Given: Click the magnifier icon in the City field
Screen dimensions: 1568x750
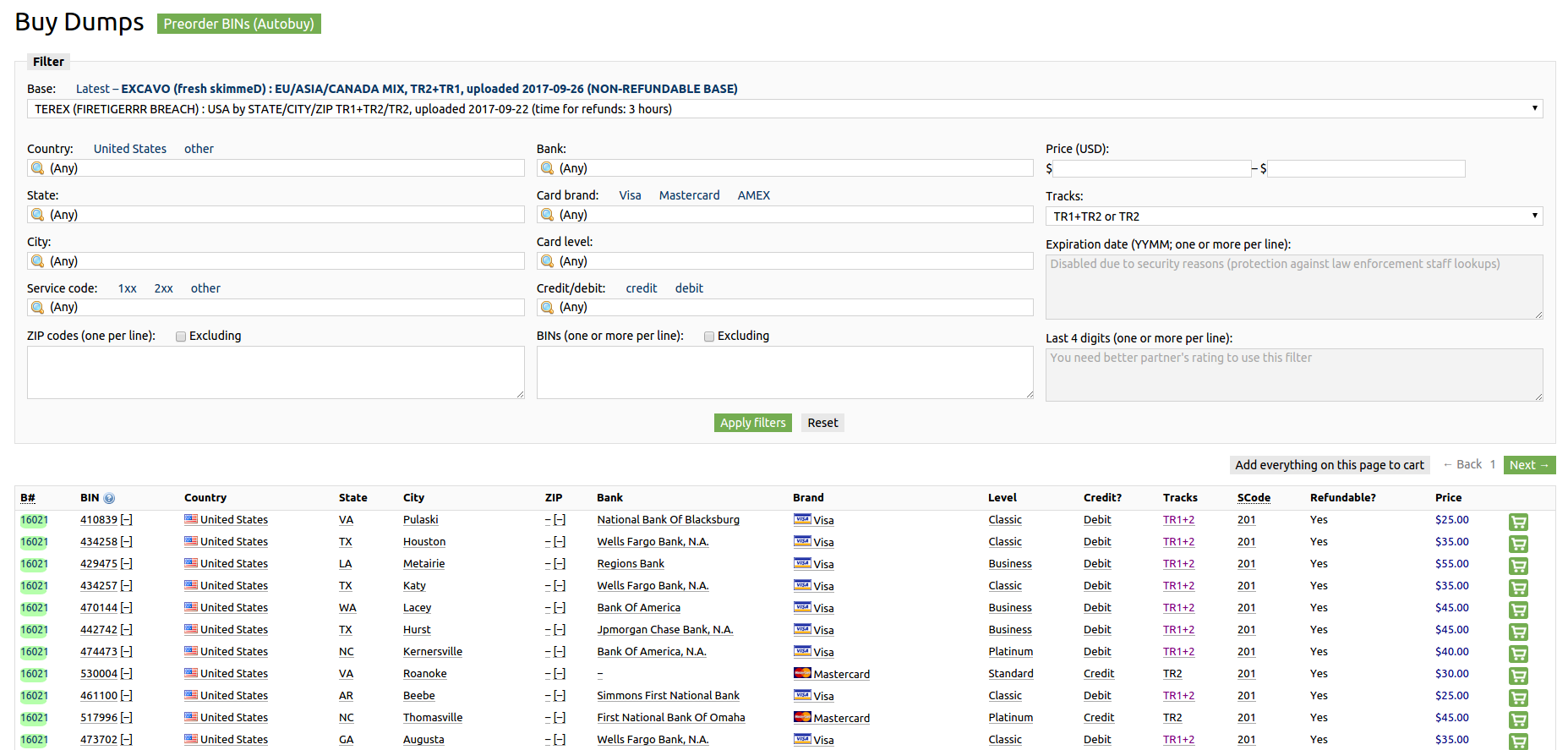Looking at the screenshot, I should click(38, 261).
